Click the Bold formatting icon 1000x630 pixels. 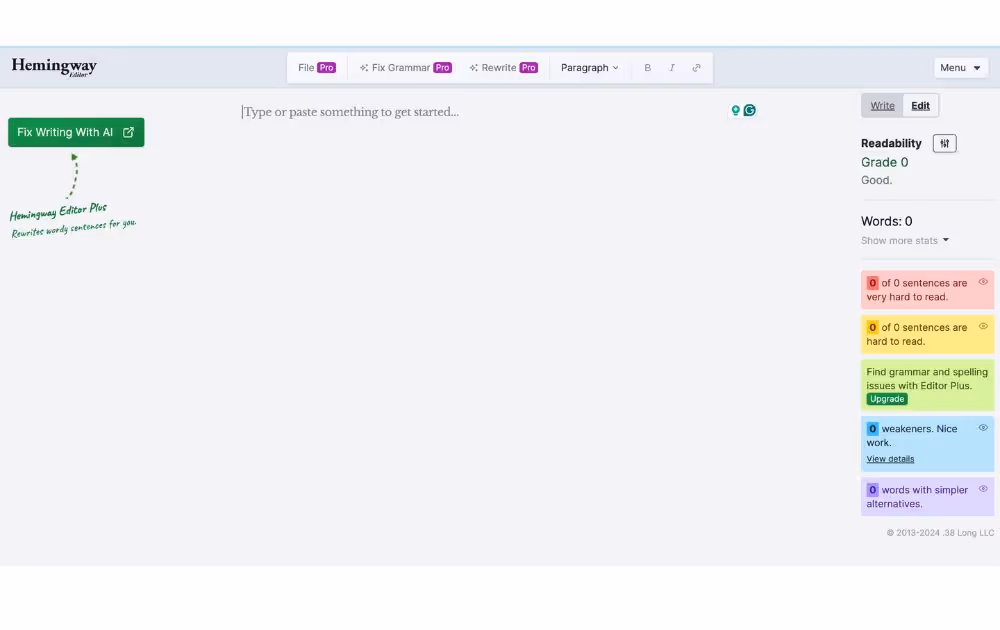(647, 68)
